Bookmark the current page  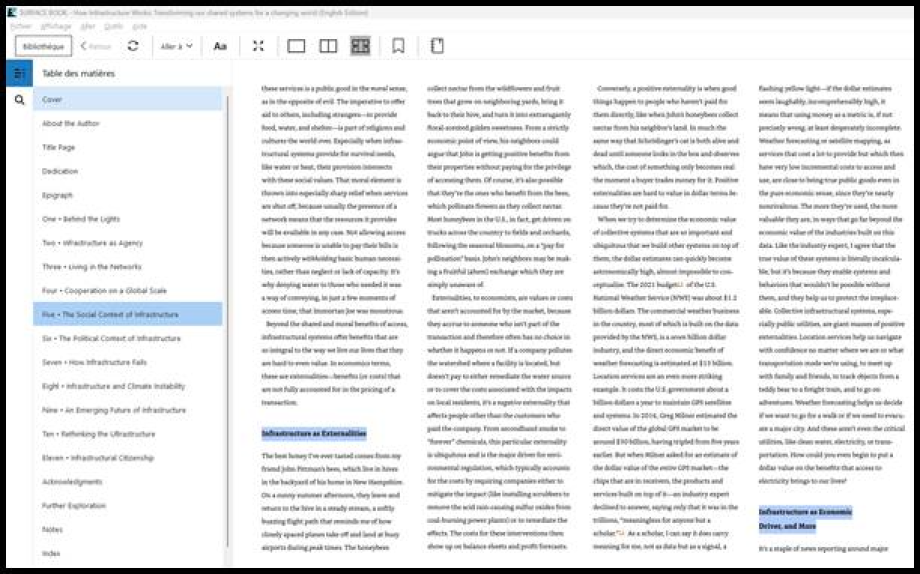tap(398, 46)
